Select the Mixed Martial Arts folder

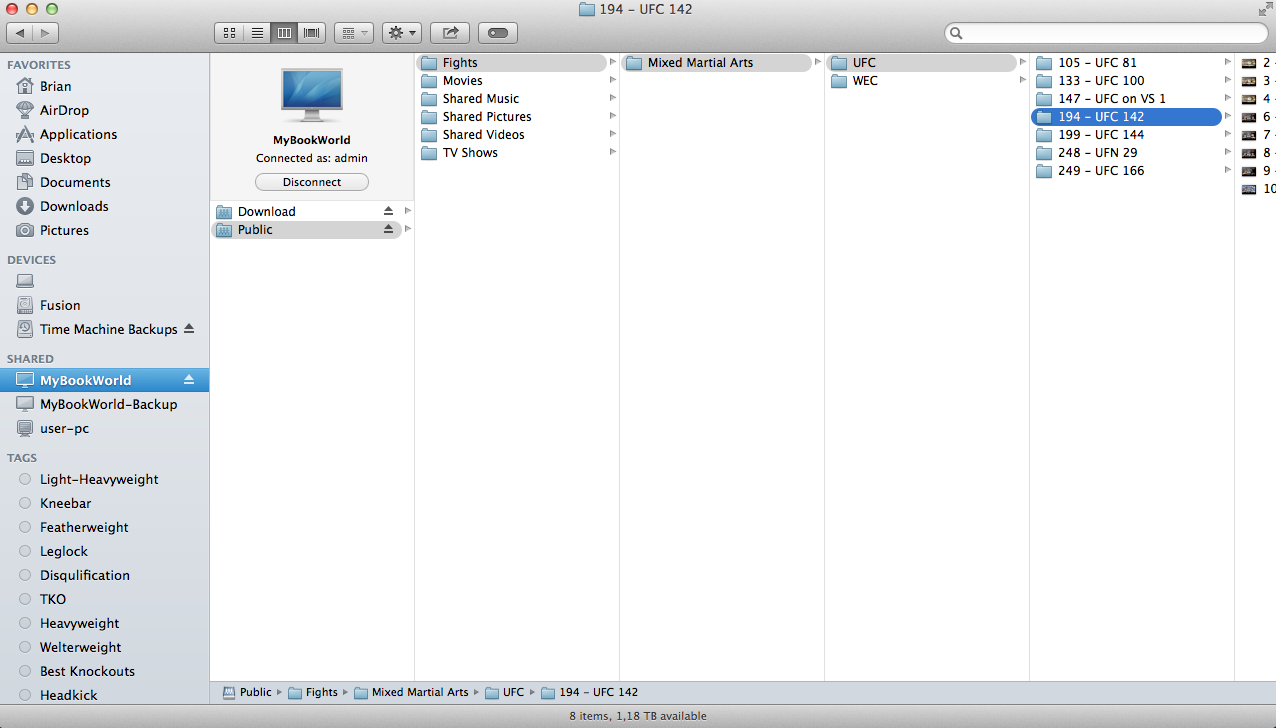coord(716,62)
